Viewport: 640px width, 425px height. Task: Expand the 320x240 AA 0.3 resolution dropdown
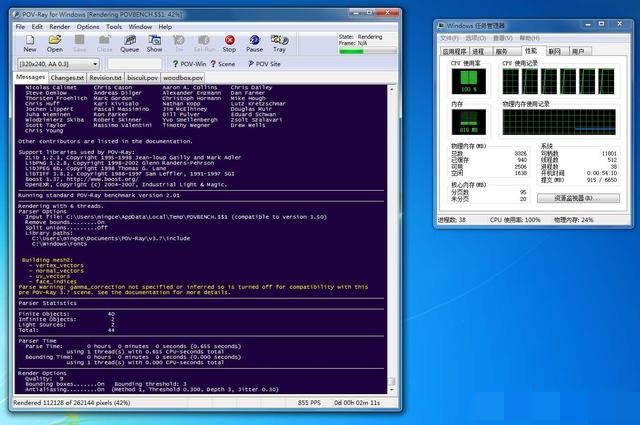pyautogui.click(x=95, y=64)
